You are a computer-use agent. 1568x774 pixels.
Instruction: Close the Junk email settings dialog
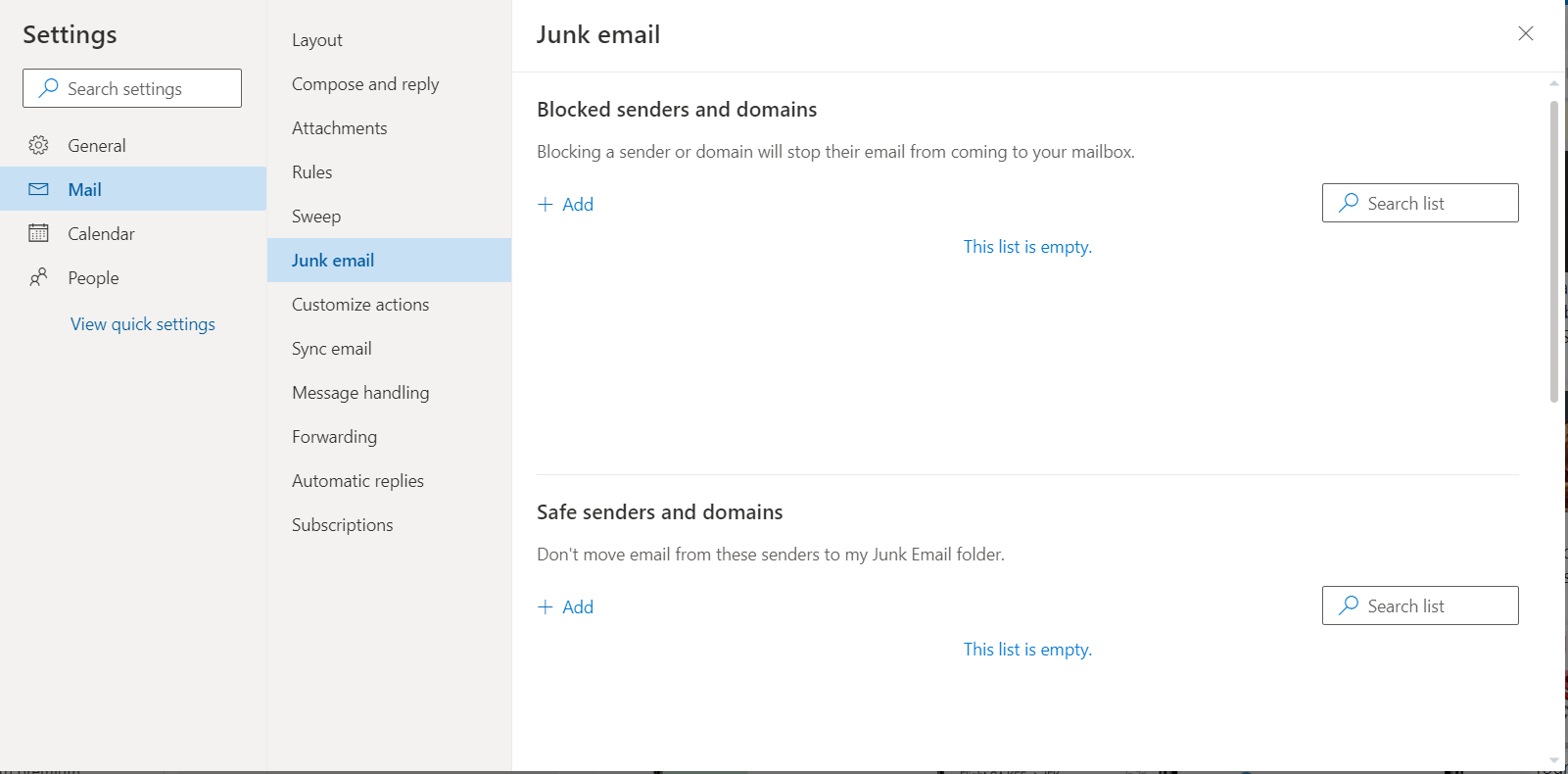[x=1525, y=33]
